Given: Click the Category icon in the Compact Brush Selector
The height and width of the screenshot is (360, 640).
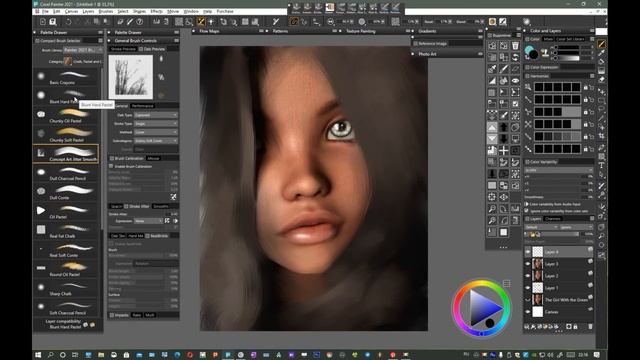Looking at the screenshot, I should click(x=68, y=61).
